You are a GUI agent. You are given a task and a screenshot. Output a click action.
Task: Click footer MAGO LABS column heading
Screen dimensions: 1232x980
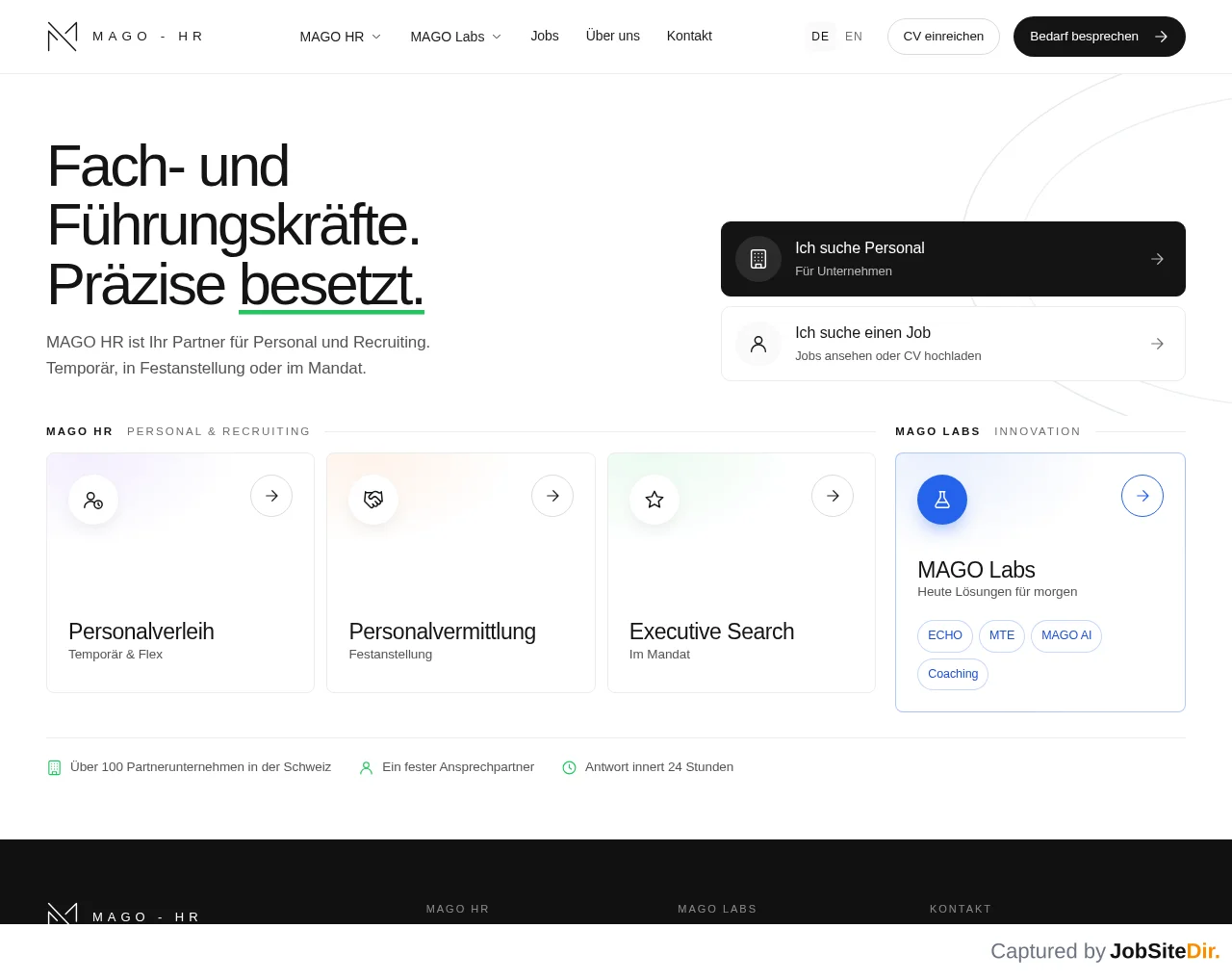tap(717, 909)
